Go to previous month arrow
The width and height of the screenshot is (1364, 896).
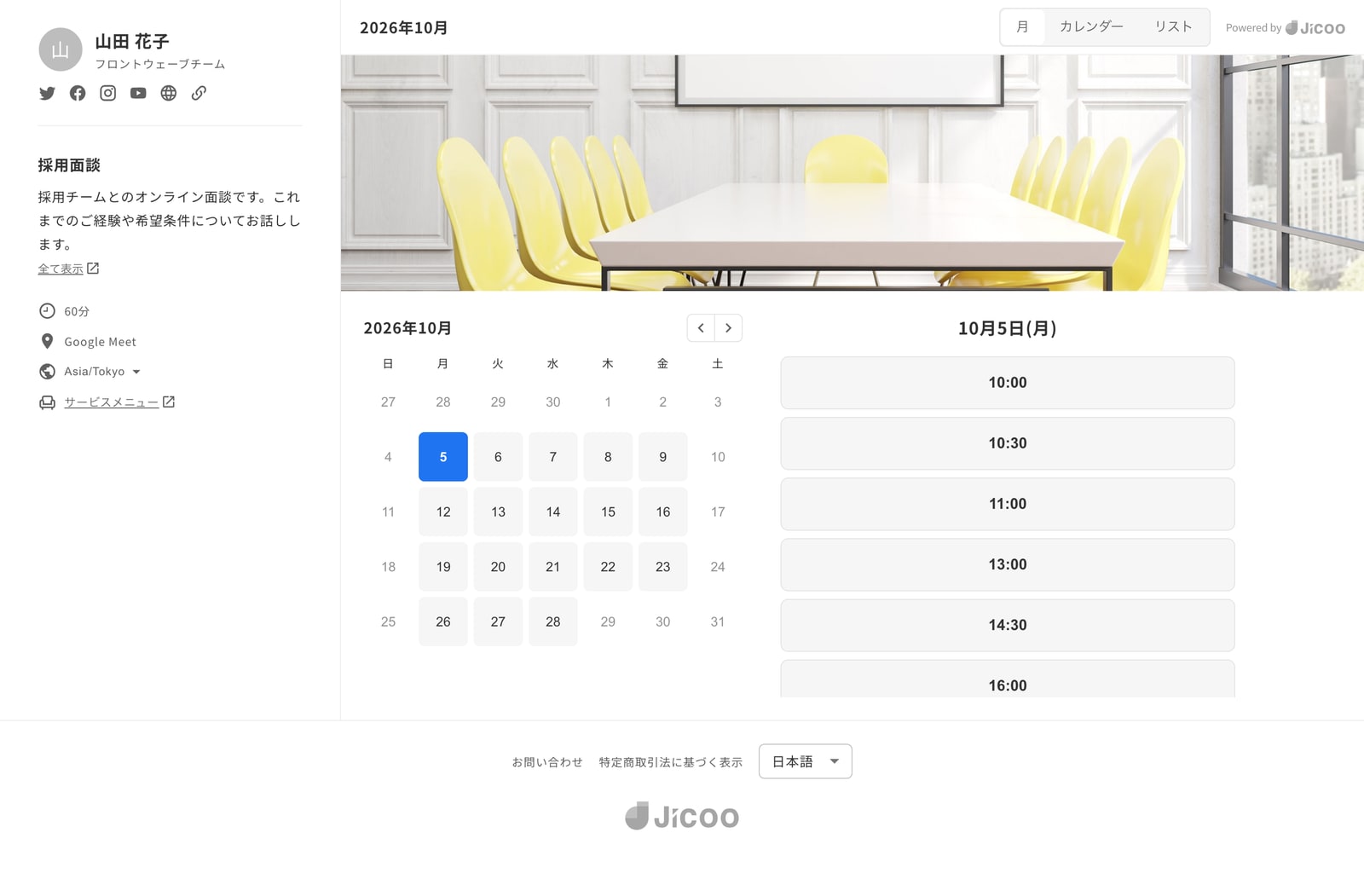701,328
